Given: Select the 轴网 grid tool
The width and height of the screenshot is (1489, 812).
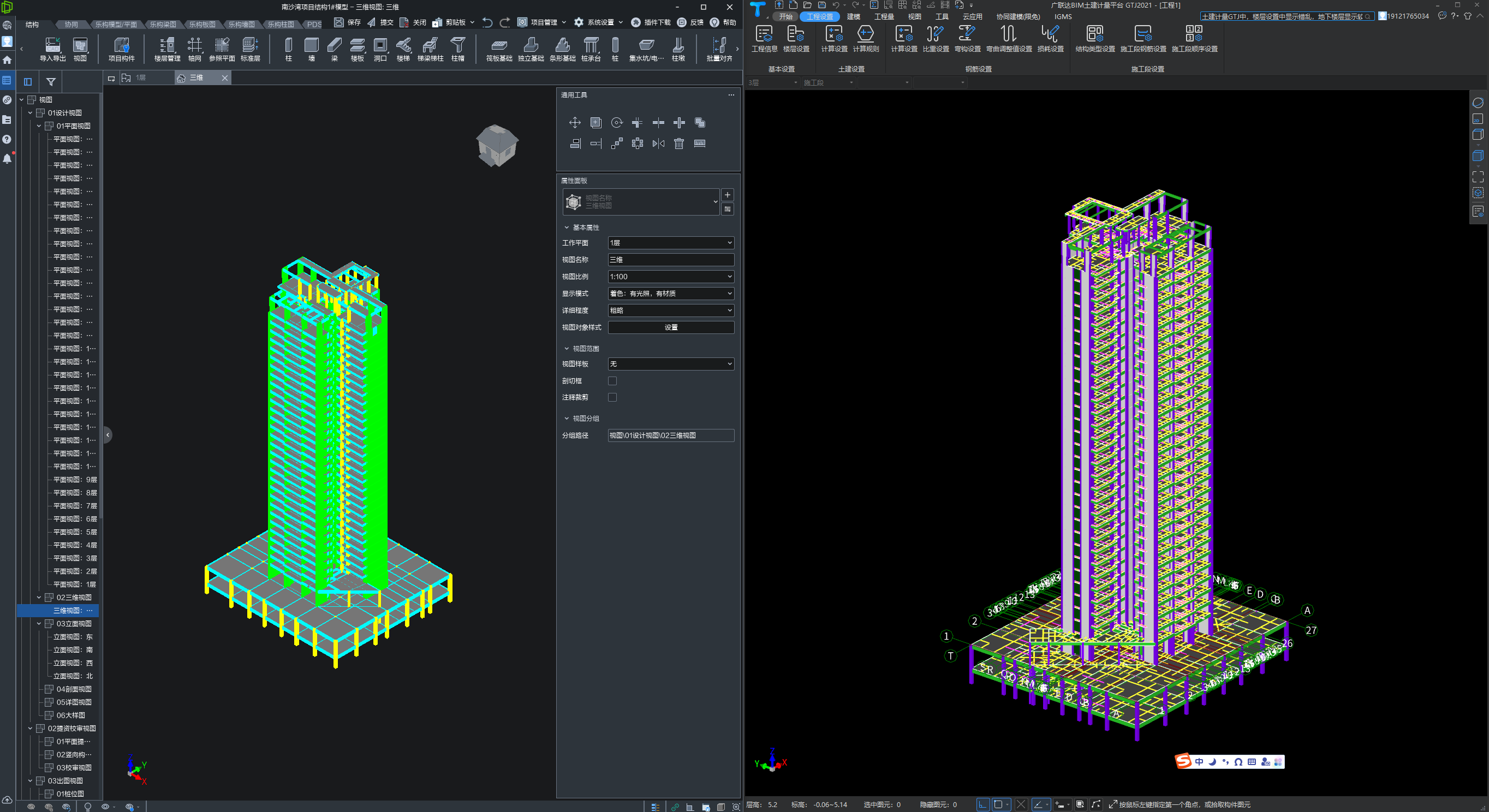Looking at the screenshot, I should [195, 49].
